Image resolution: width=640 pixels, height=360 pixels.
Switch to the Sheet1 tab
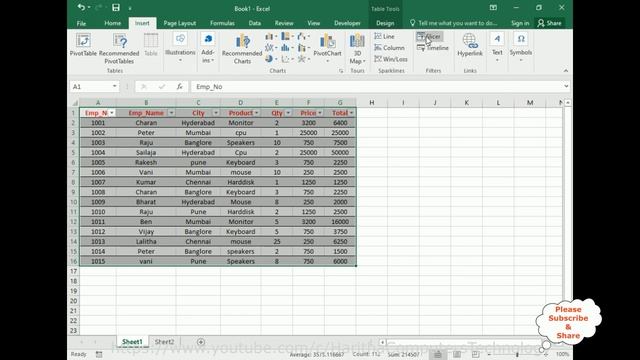click(132, 342)
